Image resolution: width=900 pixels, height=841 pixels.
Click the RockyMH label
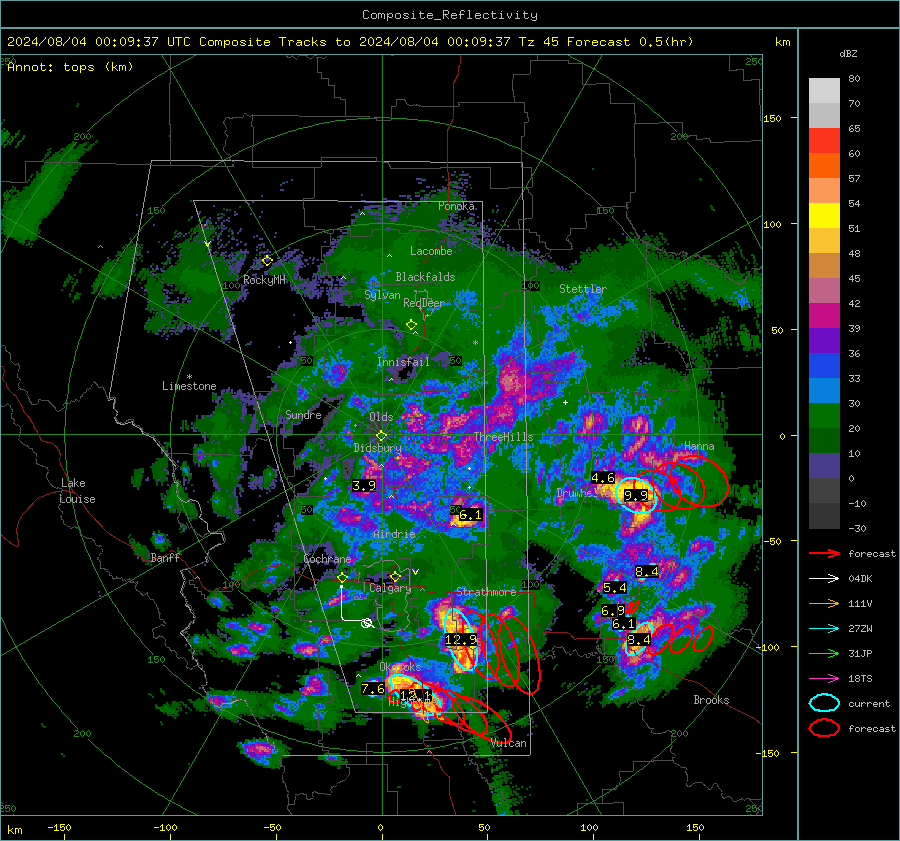(264, 280)
